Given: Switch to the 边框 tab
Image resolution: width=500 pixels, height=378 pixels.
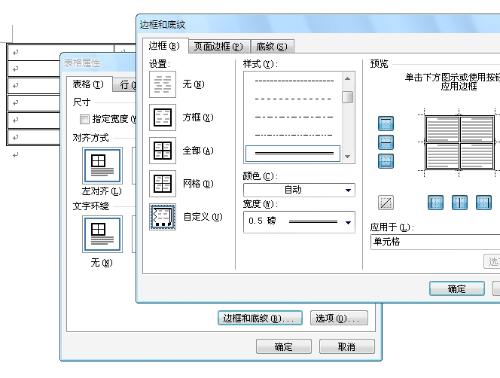Looking at the screenshot, I should click(164, 46).
